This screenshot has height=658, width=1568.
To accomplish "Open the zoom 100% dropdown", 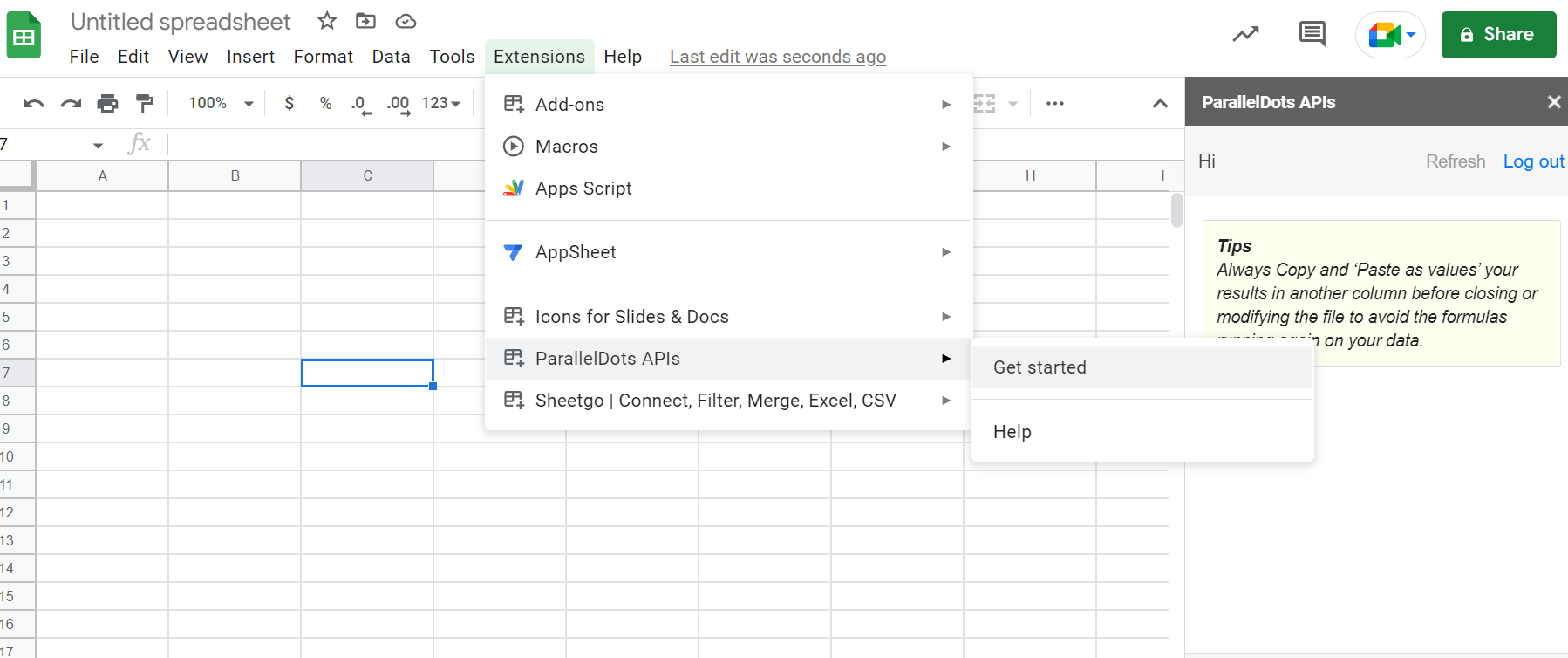I will tap(221, 103).
